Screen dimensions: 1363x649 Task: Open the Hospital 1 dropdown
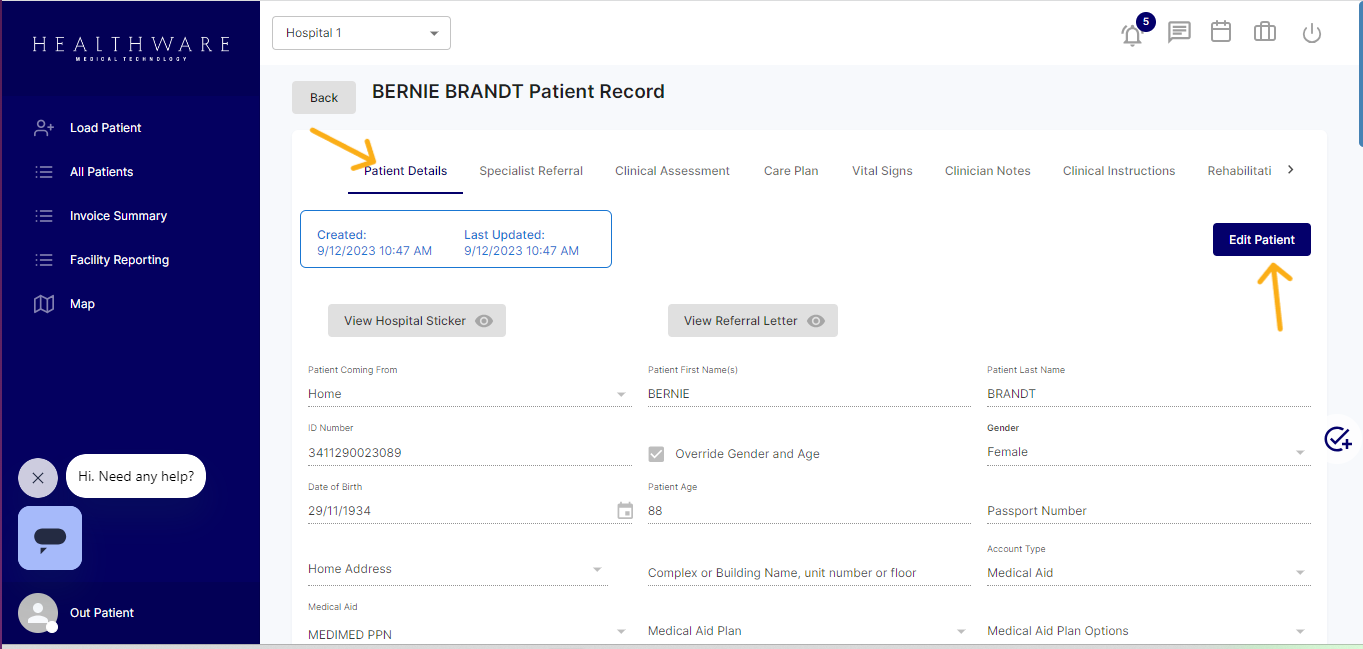point(361,33)
